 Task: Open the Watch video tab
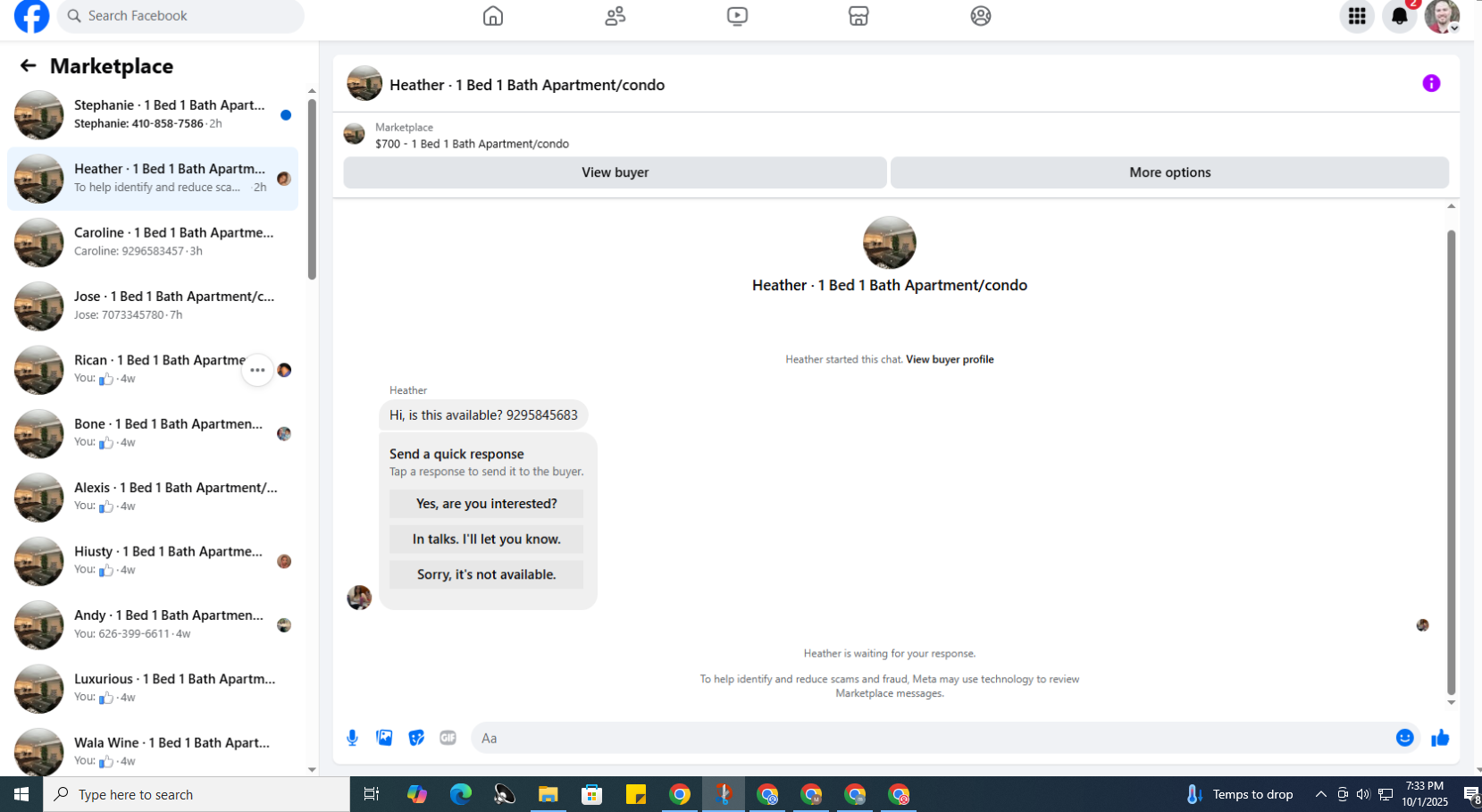pos(737,16)
